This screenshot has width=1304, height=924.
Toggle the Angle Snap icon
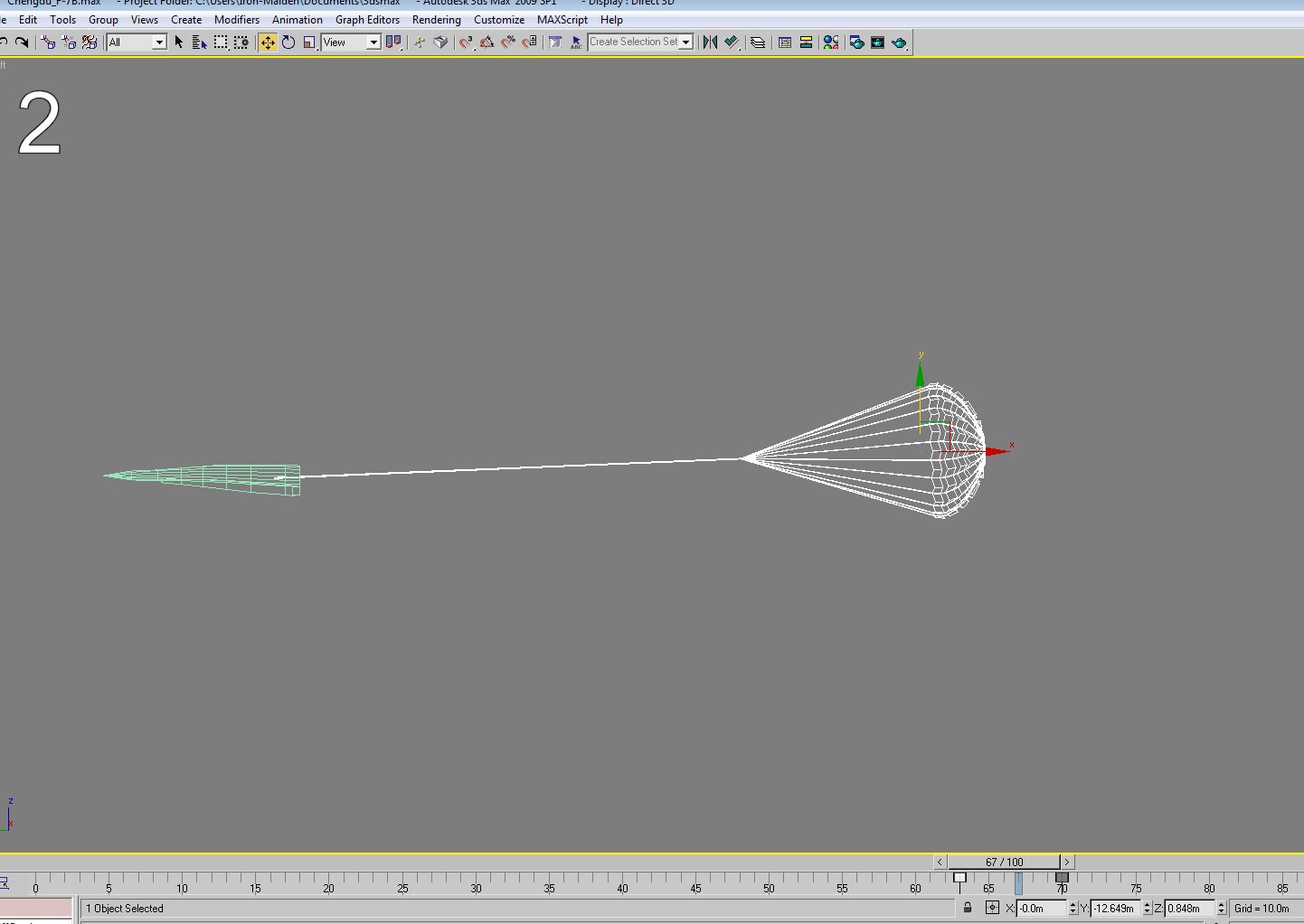click(487, 42)
